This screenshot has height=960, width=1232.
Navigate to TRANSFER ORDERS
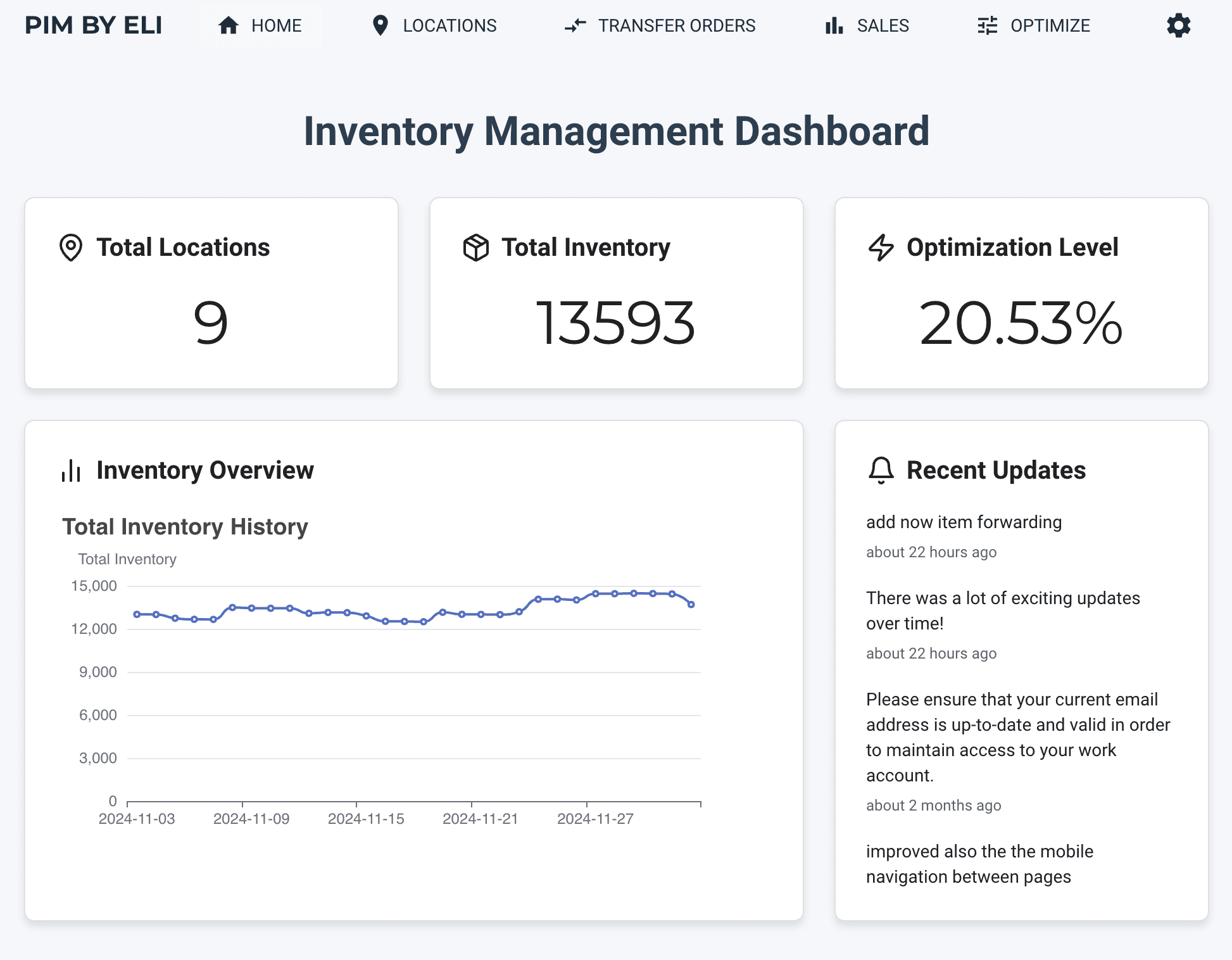(660, 26)
